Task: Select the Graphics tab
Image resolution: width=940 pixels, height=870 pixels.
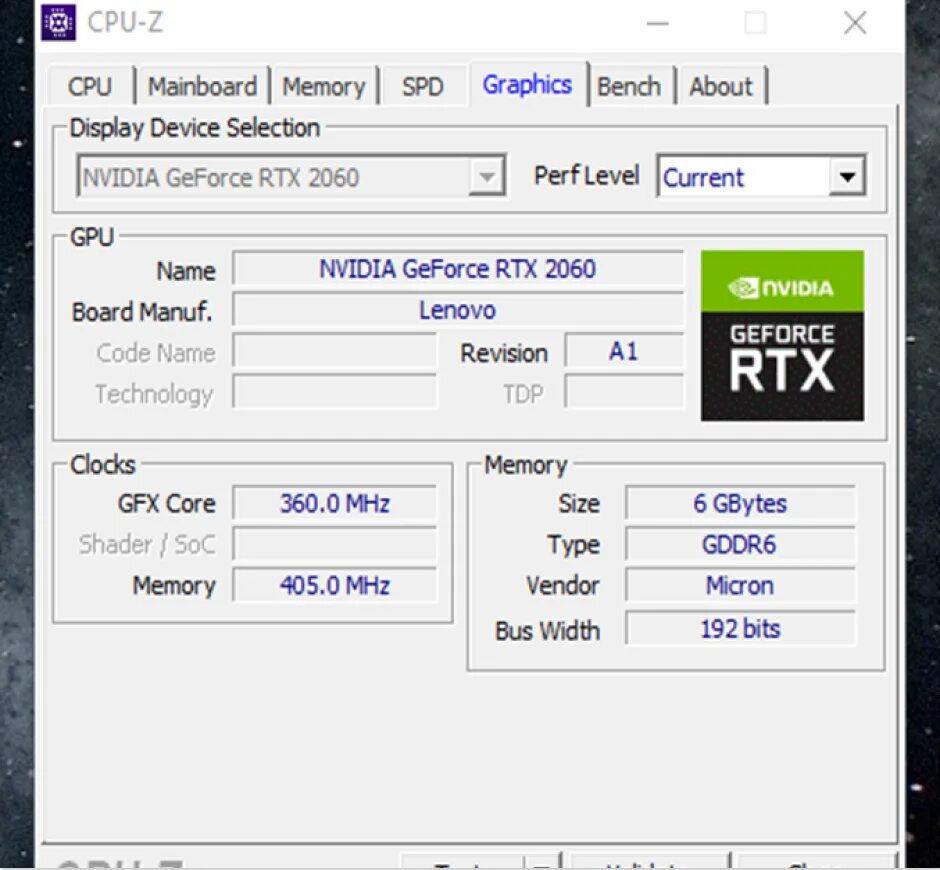Action: point(527,85)
